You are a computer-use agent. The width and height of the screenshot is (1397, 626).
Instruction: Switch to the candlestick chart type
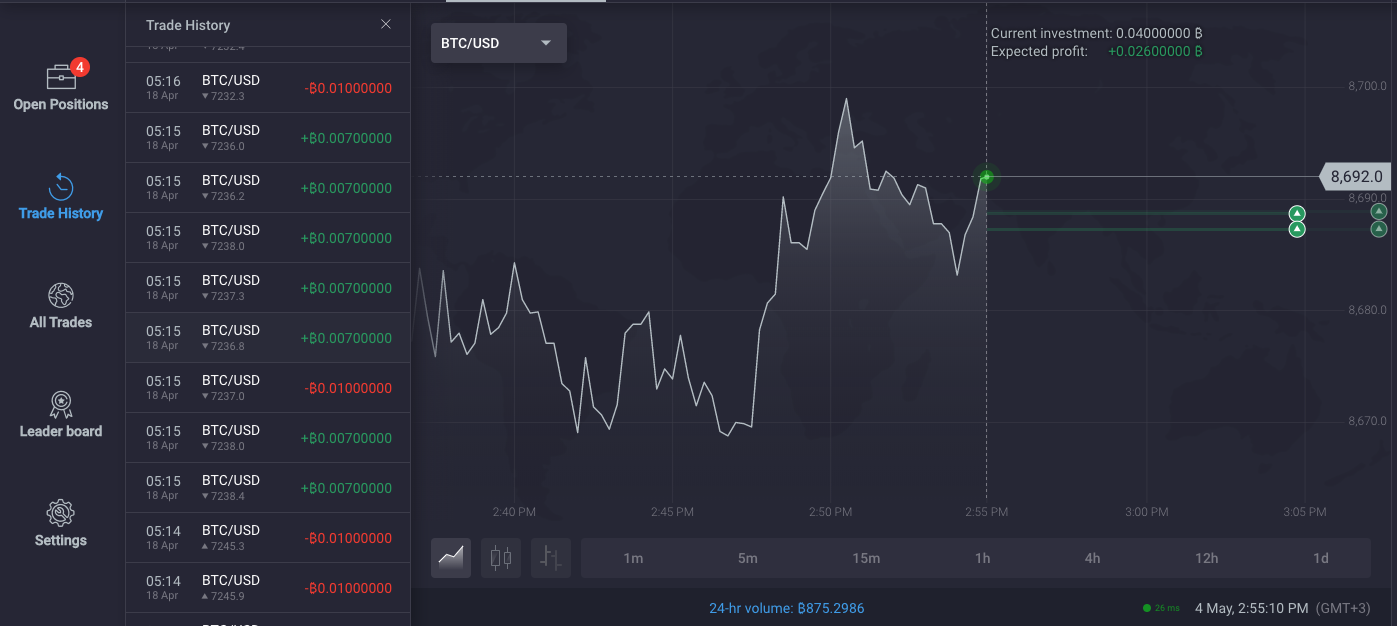tap(501, 558)
